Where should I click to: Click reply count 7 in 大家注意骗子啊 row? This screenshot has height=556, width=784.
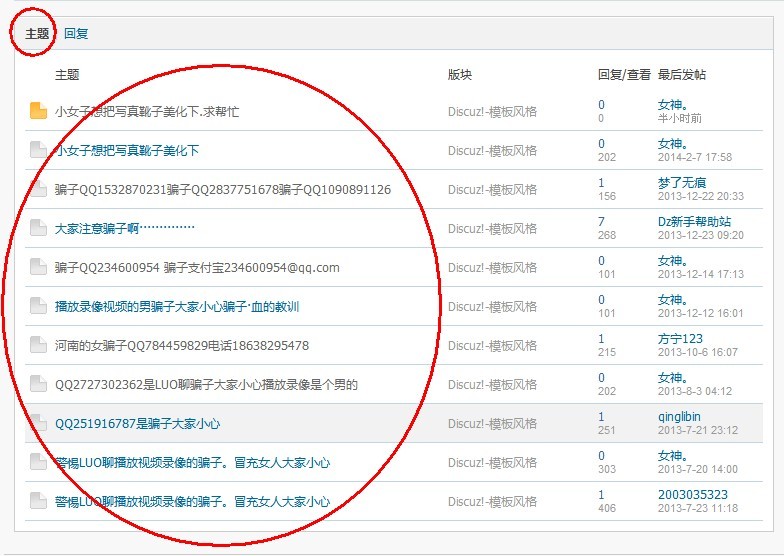[602, 222]
